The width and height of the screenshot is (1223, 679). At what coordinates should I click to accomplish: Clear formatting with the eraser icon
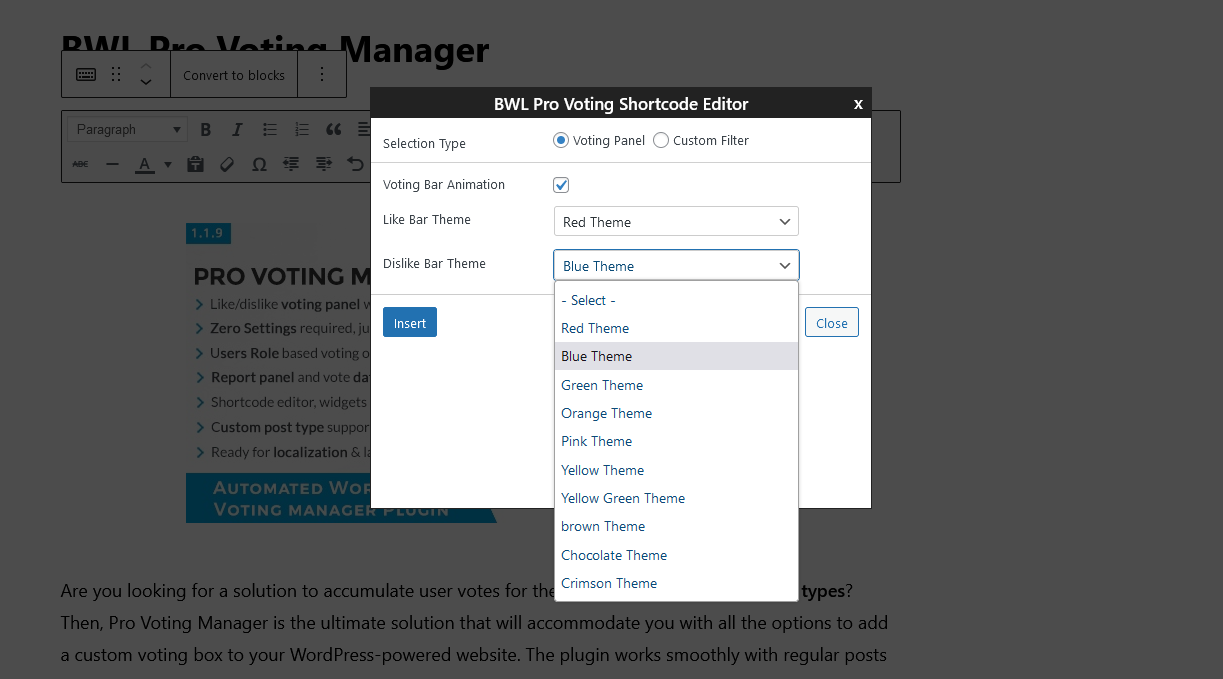pos(227,164)
